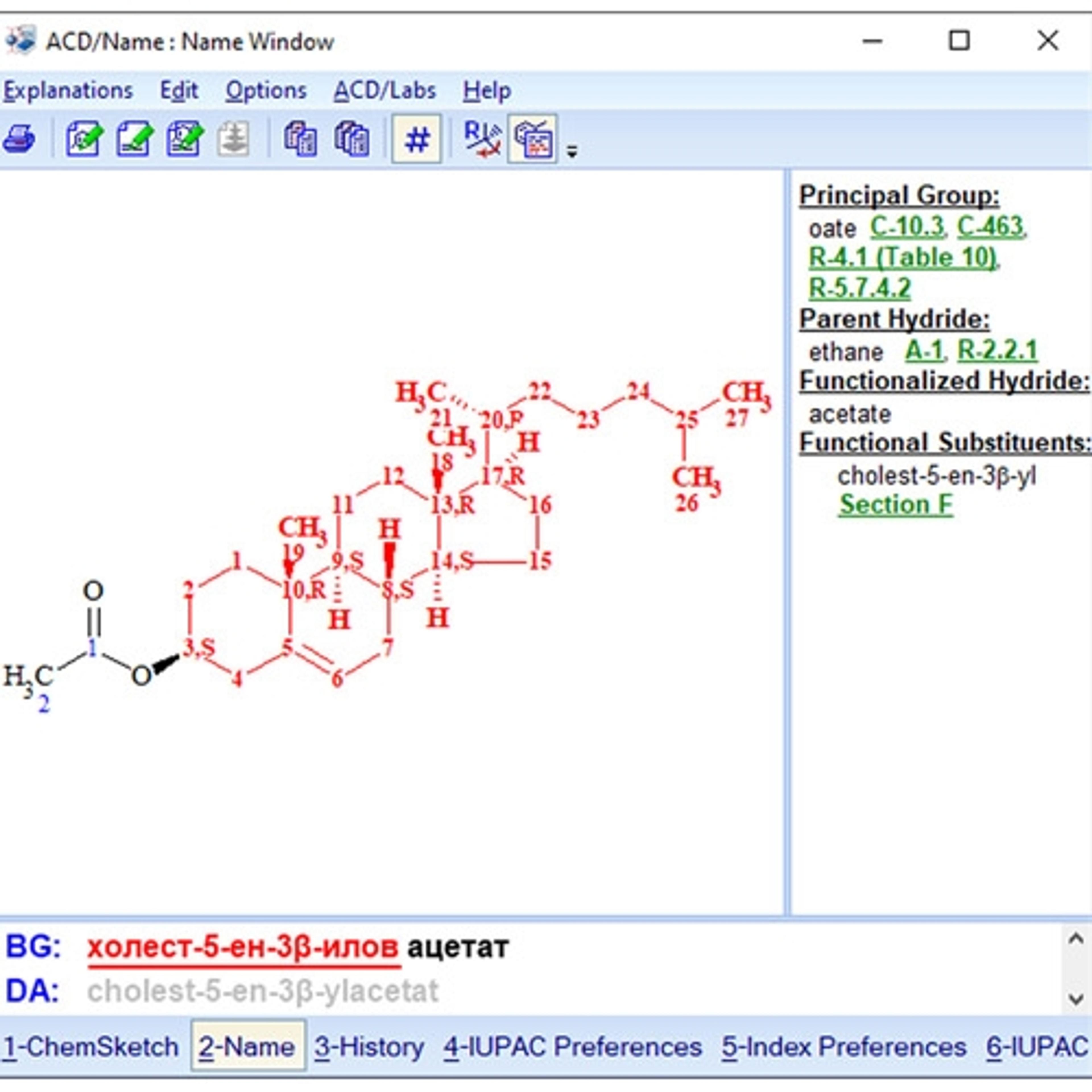The image size is (1092, 1092).
Task: Click the blue atom number 2 under H3C
Action: click(44, 705)
